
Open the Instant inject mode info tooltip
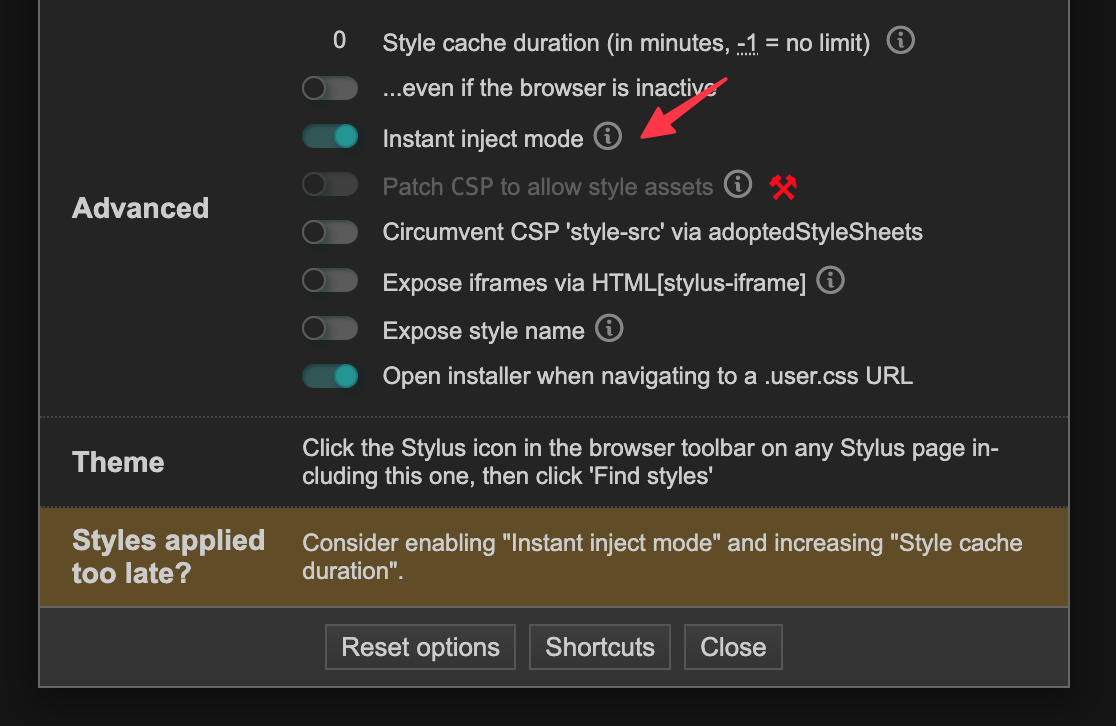coord(607,137)
